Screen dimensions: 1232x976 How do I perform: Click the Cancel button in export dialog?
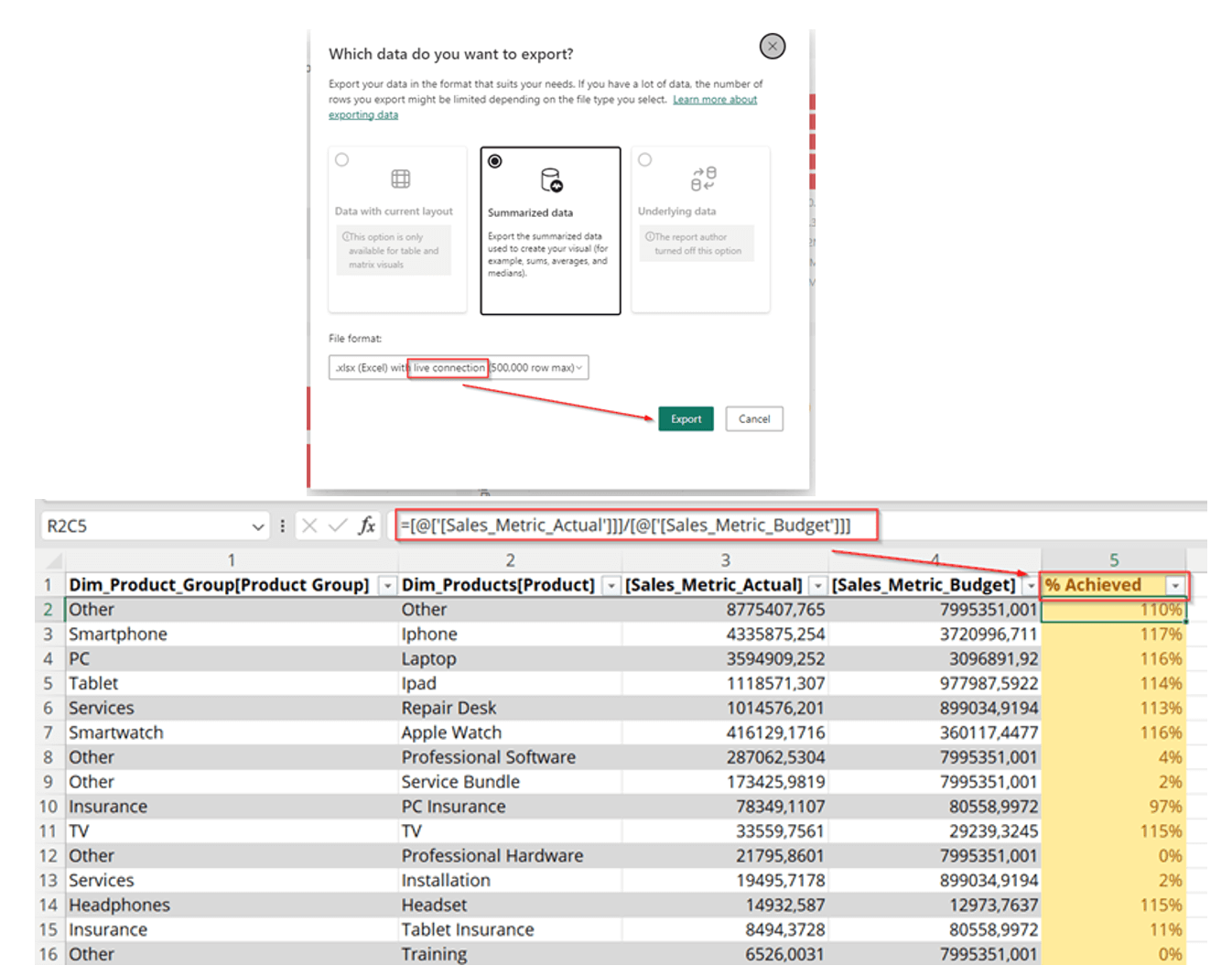[754, 419]
